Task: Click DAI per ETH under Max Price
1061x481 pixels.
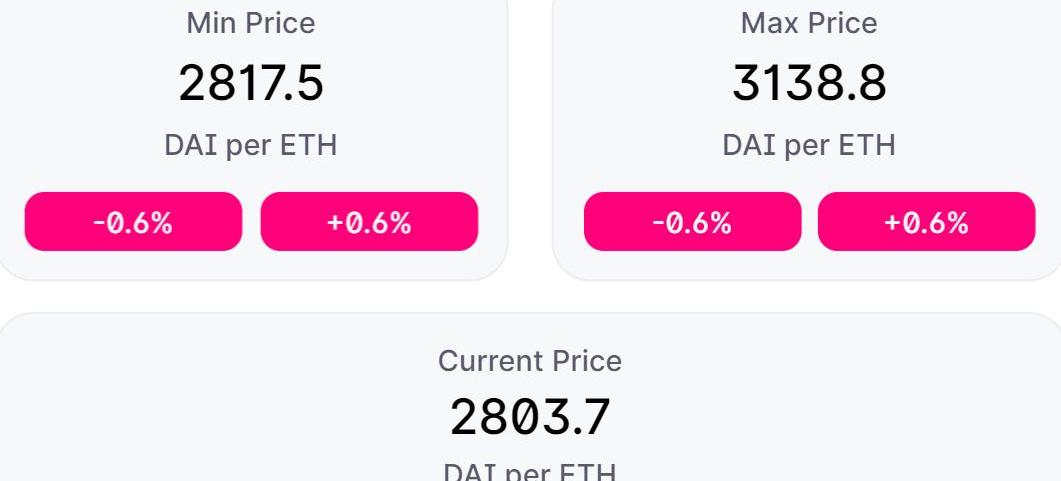Action: pyautogui.click(x=809, y=145)
